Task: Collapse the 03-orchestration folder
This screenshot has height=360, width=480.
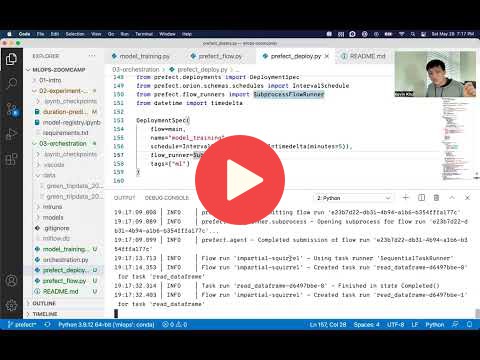Action: coord(63,144)
